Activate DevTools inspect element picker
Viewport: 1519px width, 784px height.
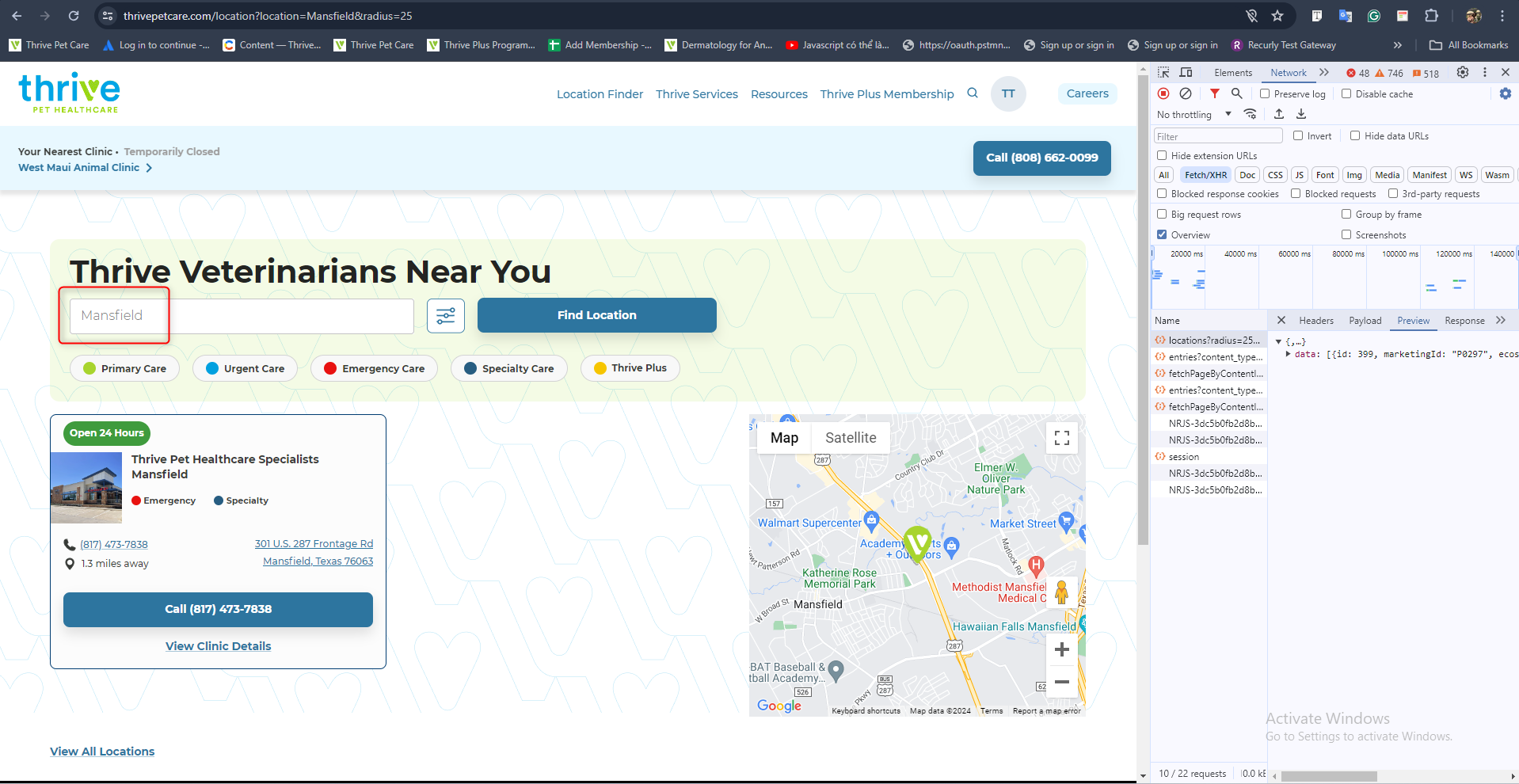coord(1163,72)
